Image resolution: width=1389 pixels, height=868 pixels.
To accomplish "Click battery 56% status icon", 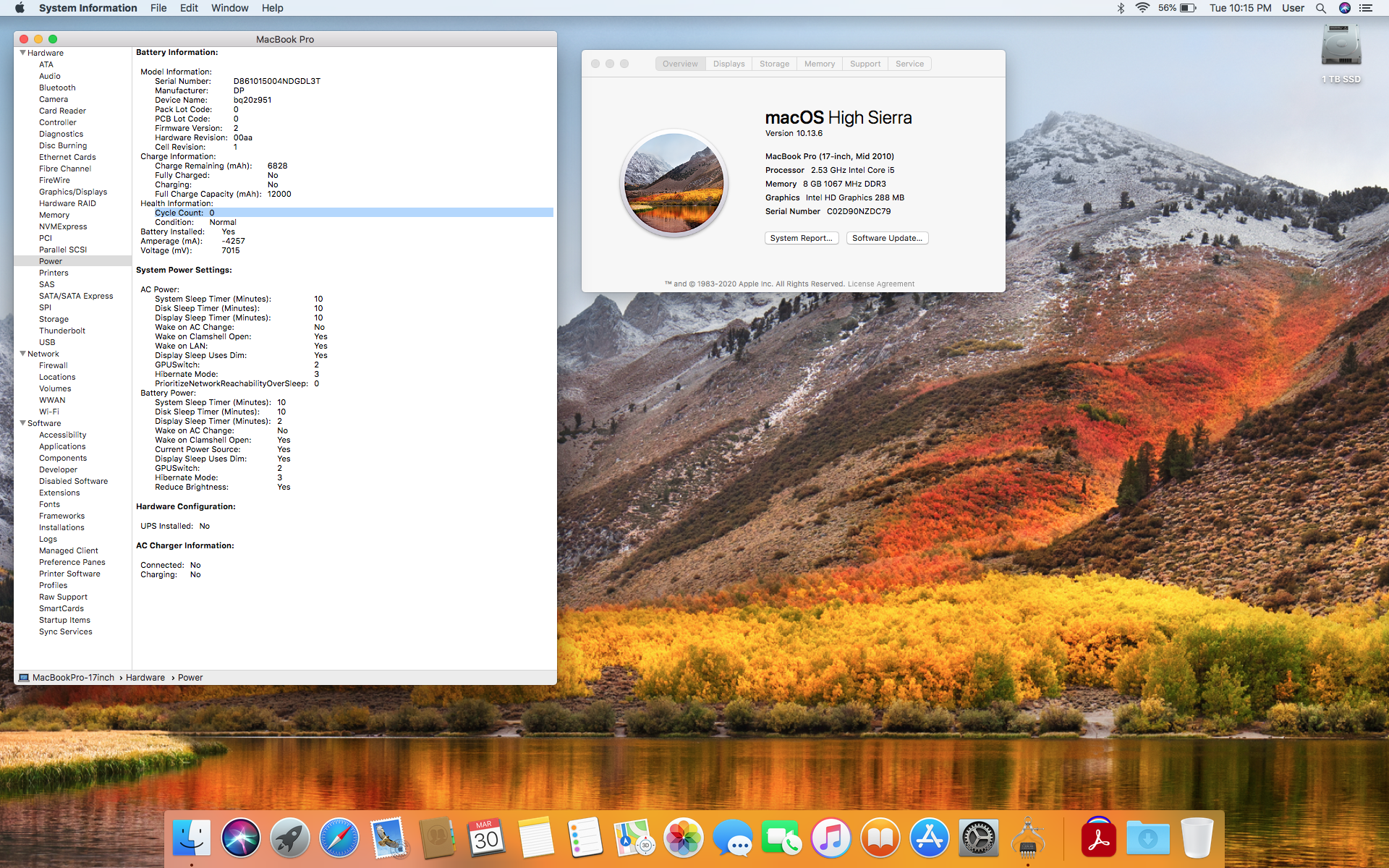I will 1177,8.
